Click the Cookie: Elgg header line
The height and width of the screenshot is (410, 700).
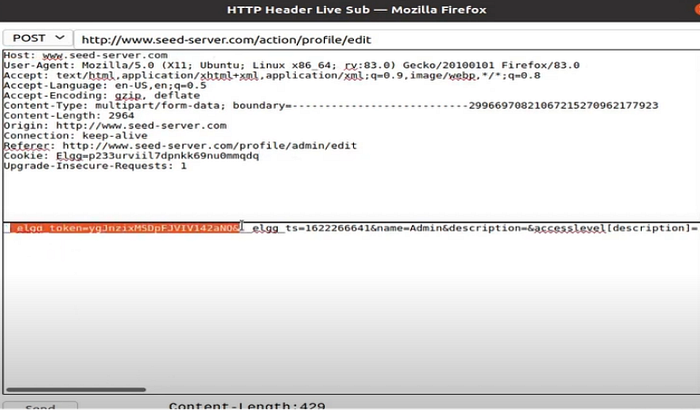click(131, 156)
